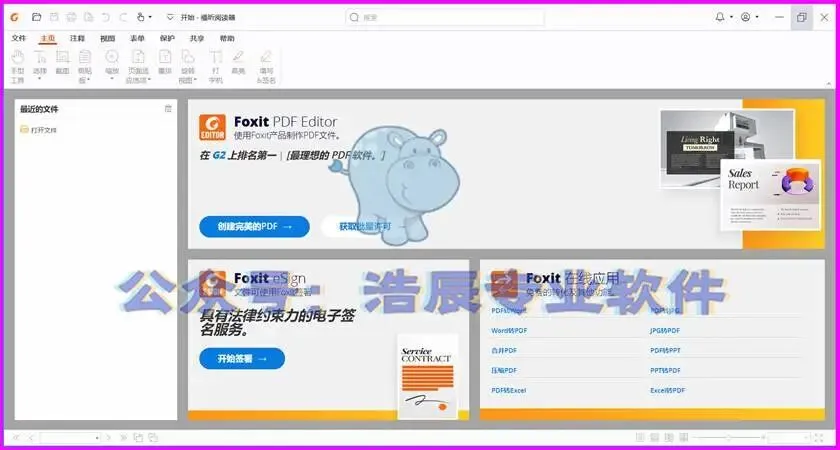
Task: Click the last page arrow in status bar
Action: click(123, 438)
